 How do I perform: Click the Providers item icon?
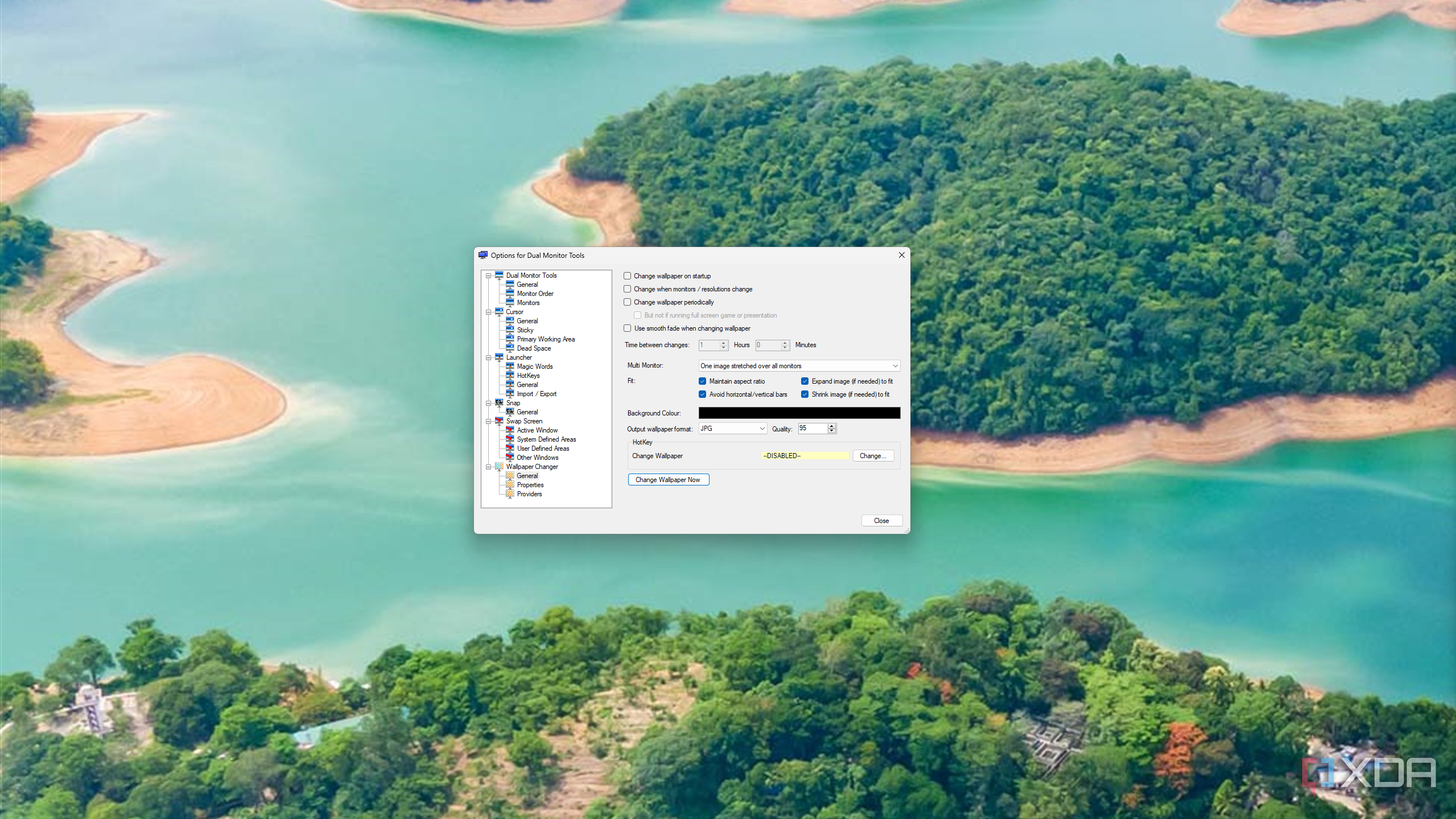click(510, 493)
